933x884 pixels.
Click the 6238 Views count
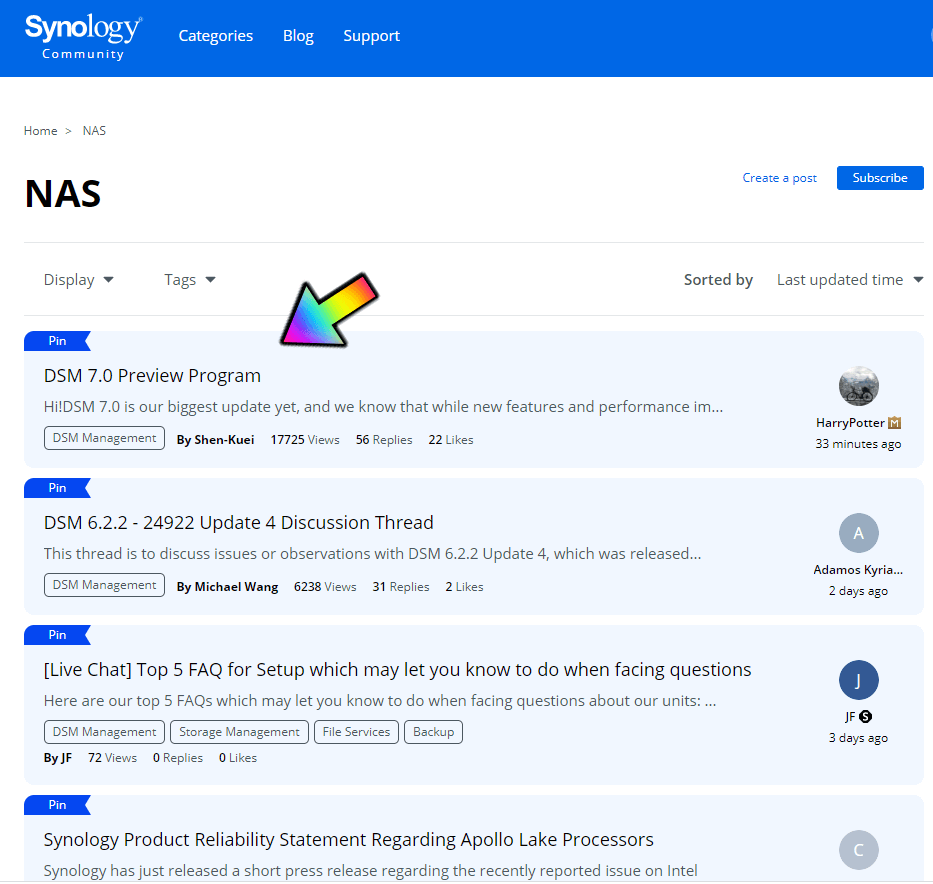tap(325, 587)
